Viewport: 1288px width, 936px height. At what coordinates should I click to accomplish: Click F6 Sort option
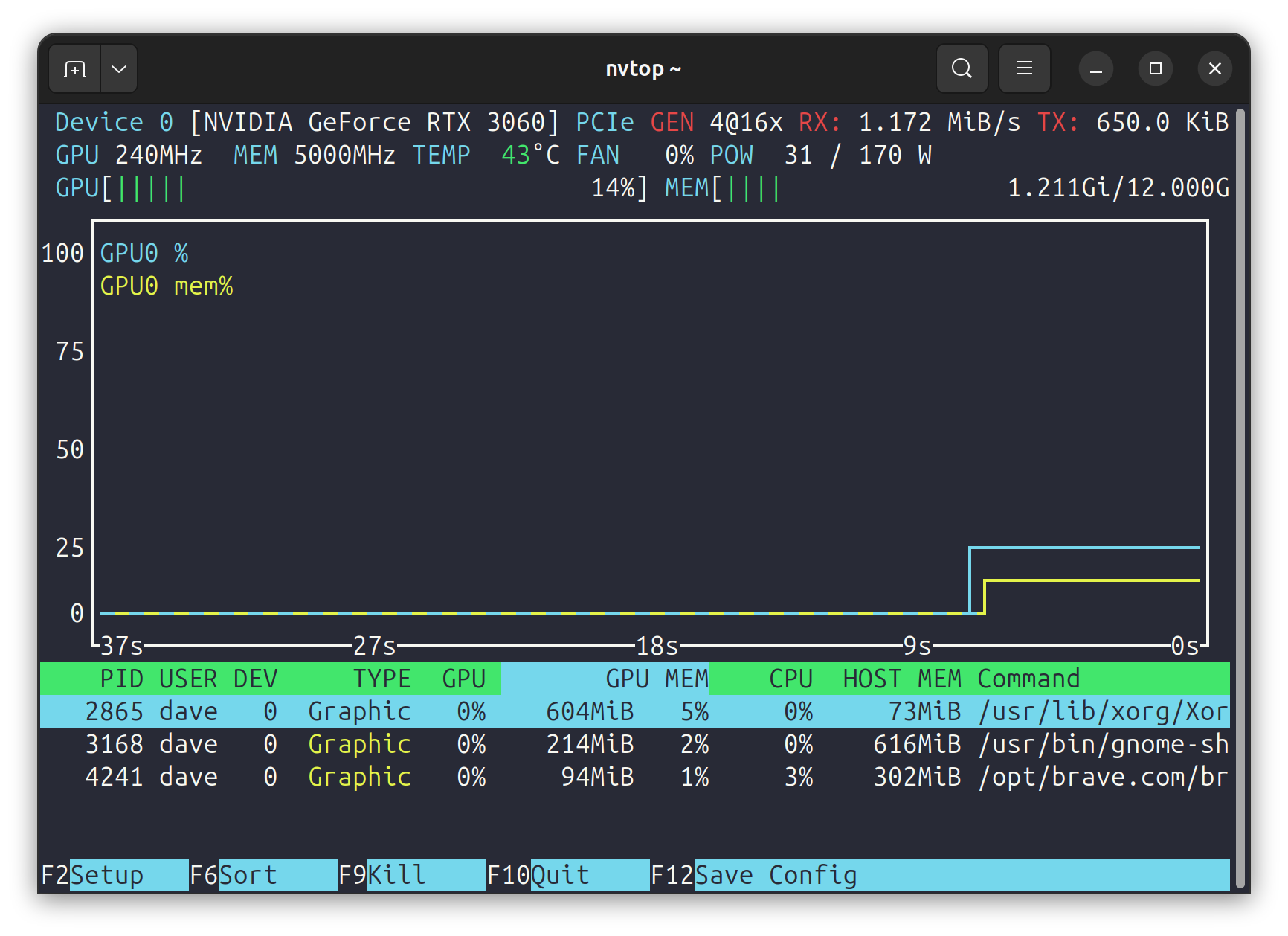pos(263,875)
